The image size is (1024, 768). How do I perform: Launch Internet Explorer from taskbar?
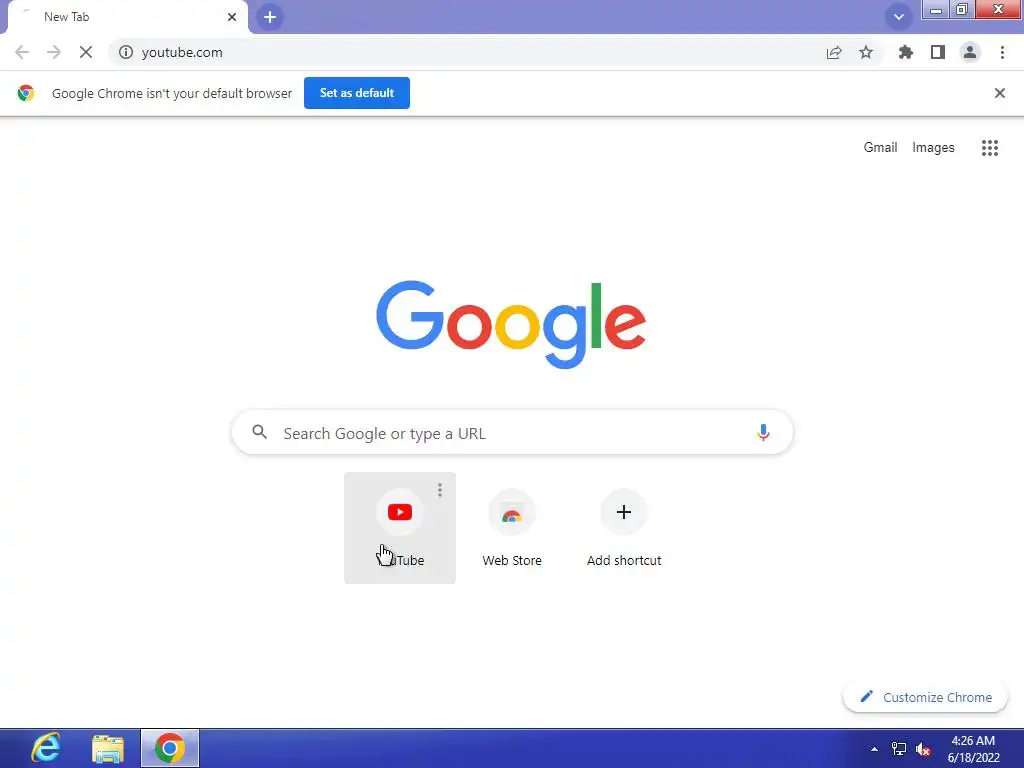coord(46,748)
